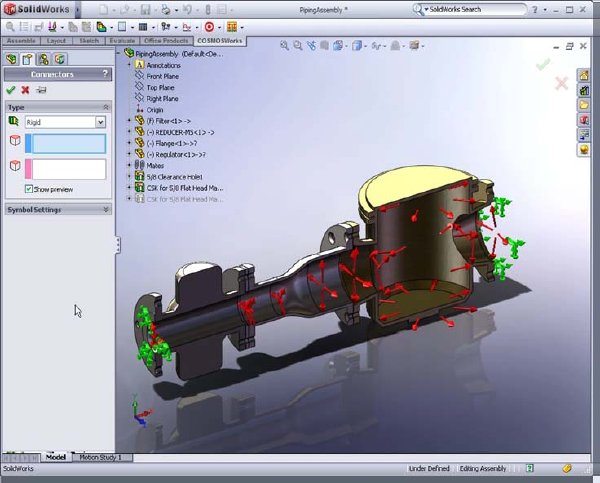This screenshot has width=600, height=483.
Task: Select Regulator<1> component in the tree
Action: [176, 155]
